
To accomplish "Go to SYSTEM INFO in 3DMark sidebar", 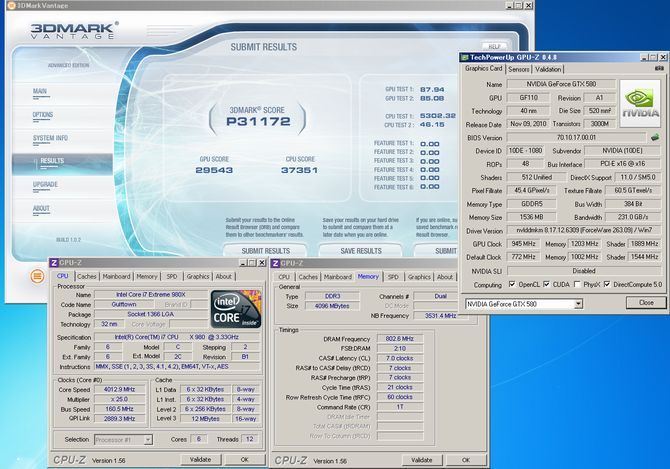I will point(50,138).
